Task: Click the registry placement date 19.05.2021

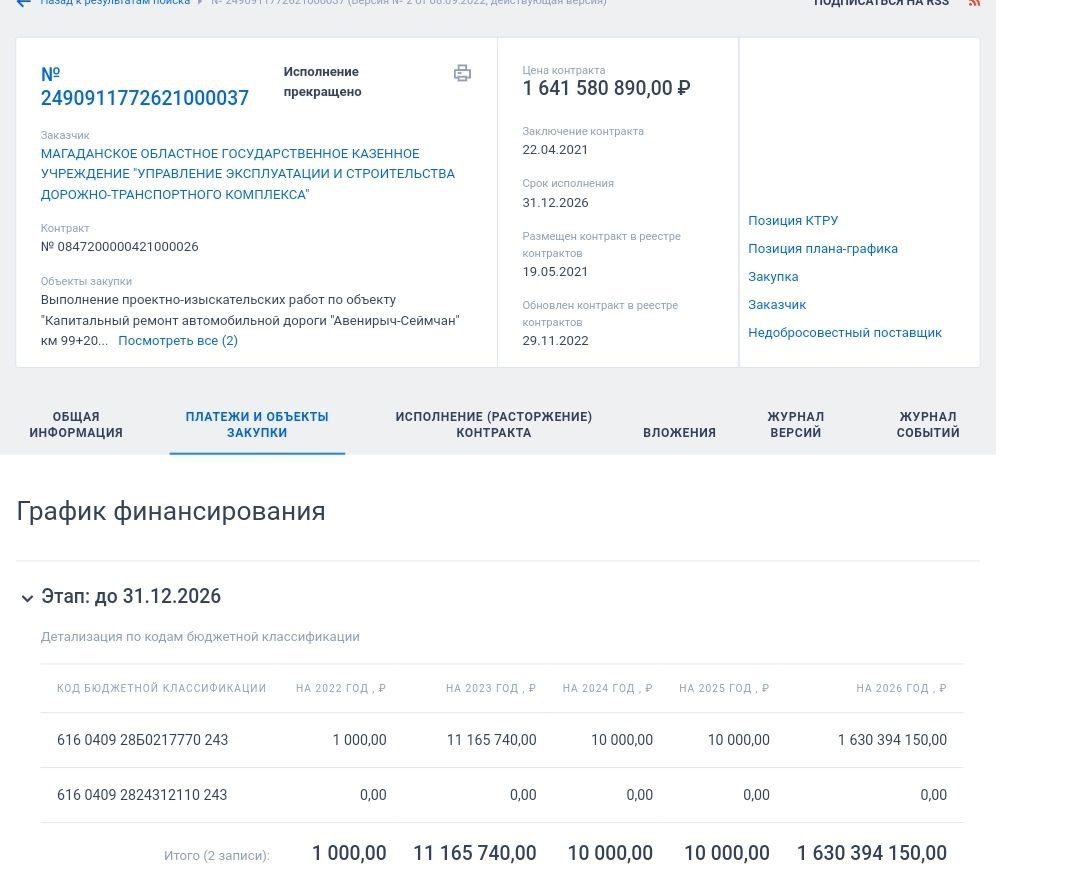Action: pyautogui.click(x=555, y=271)
